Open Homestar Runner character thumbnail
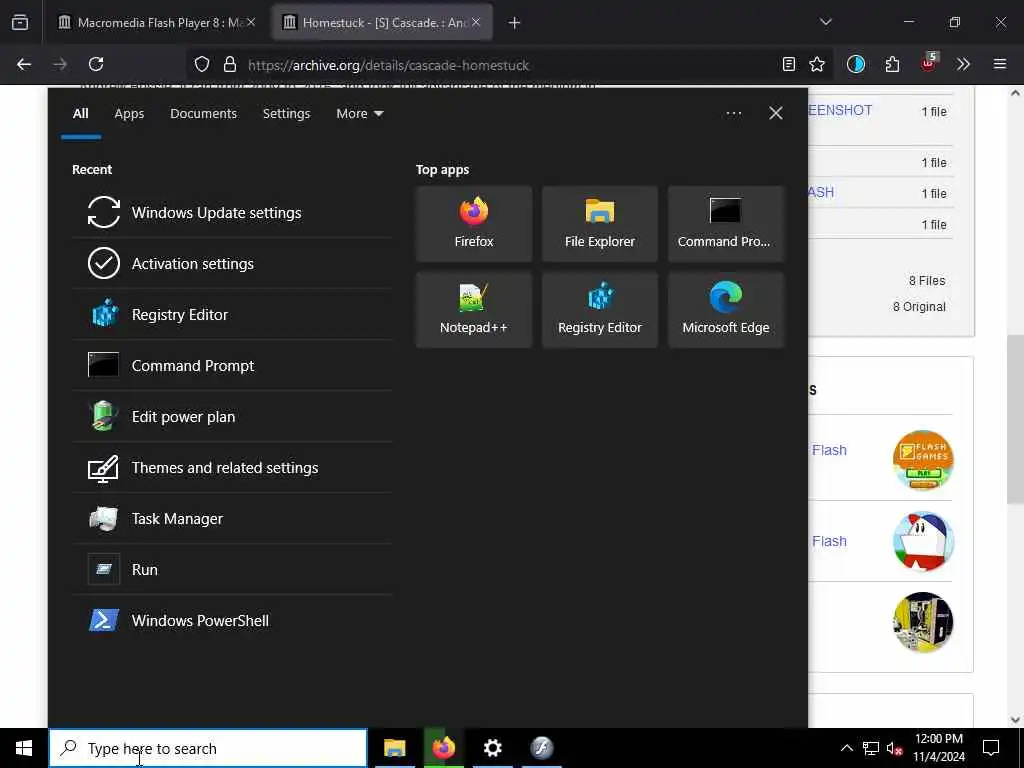This screenshot has height=768, width=1024. click(x=923, y=541)
